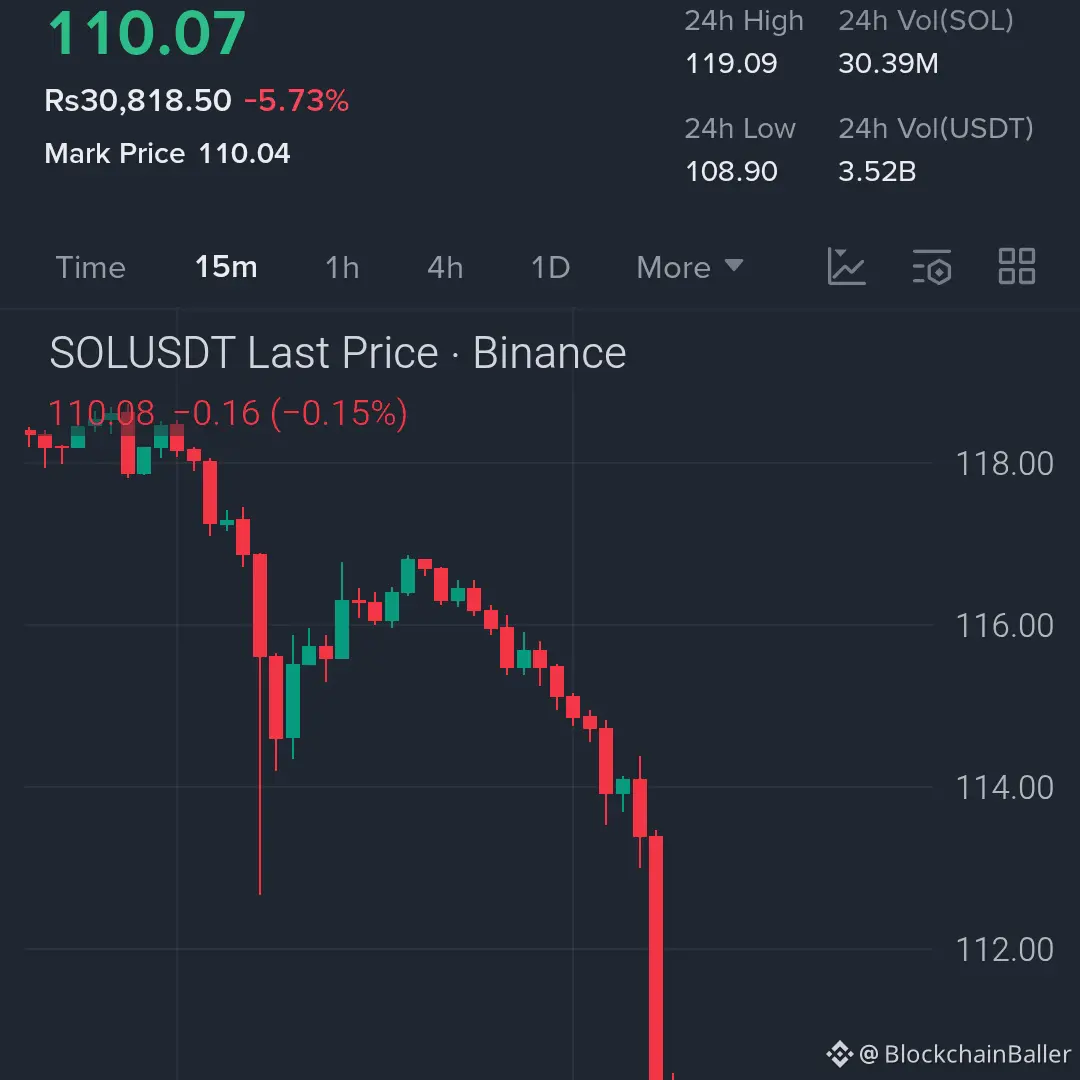1080x1080 pixels.
Task: Click the 24h Low value 108.90
Action: coord(731,171)
